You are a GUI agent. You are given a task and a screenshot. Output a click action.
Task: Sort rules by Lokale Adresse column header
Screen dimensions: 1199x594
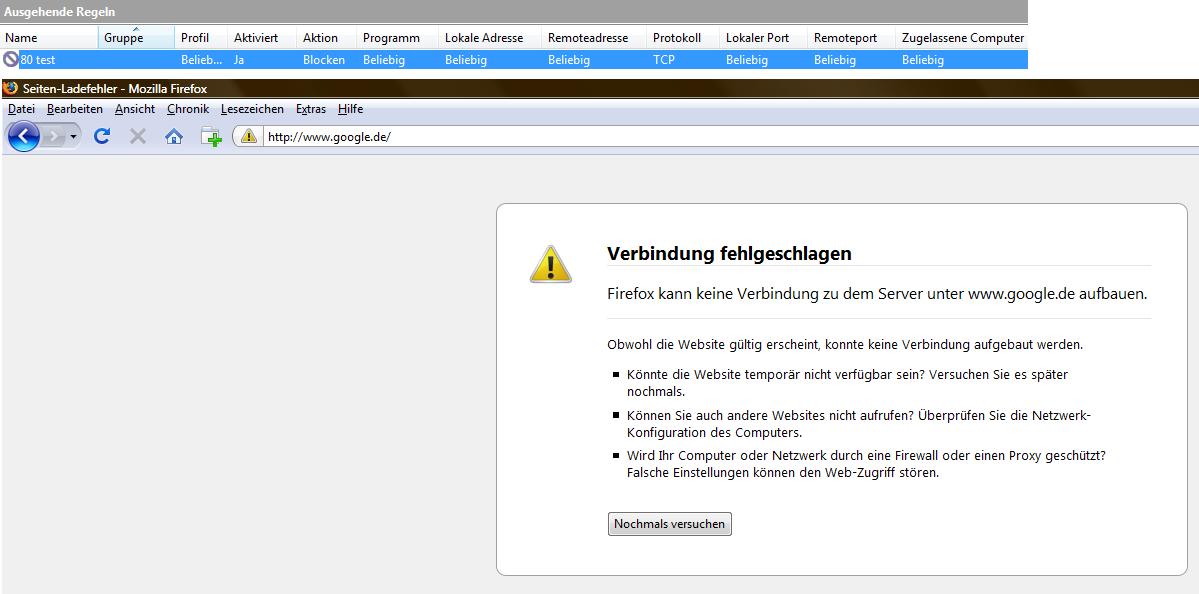(x=490, y=37)
